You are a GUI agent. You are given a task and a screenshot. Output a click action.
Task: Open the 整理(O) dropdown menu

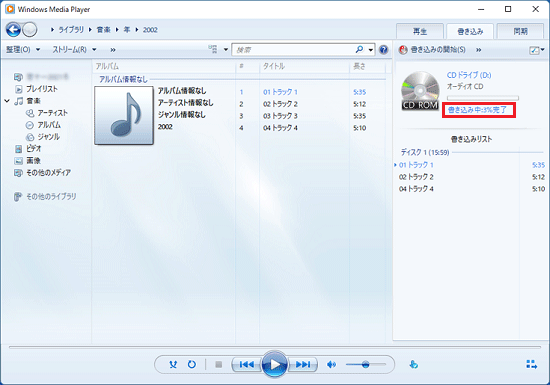pyautogui.click(x=23, y=50)
